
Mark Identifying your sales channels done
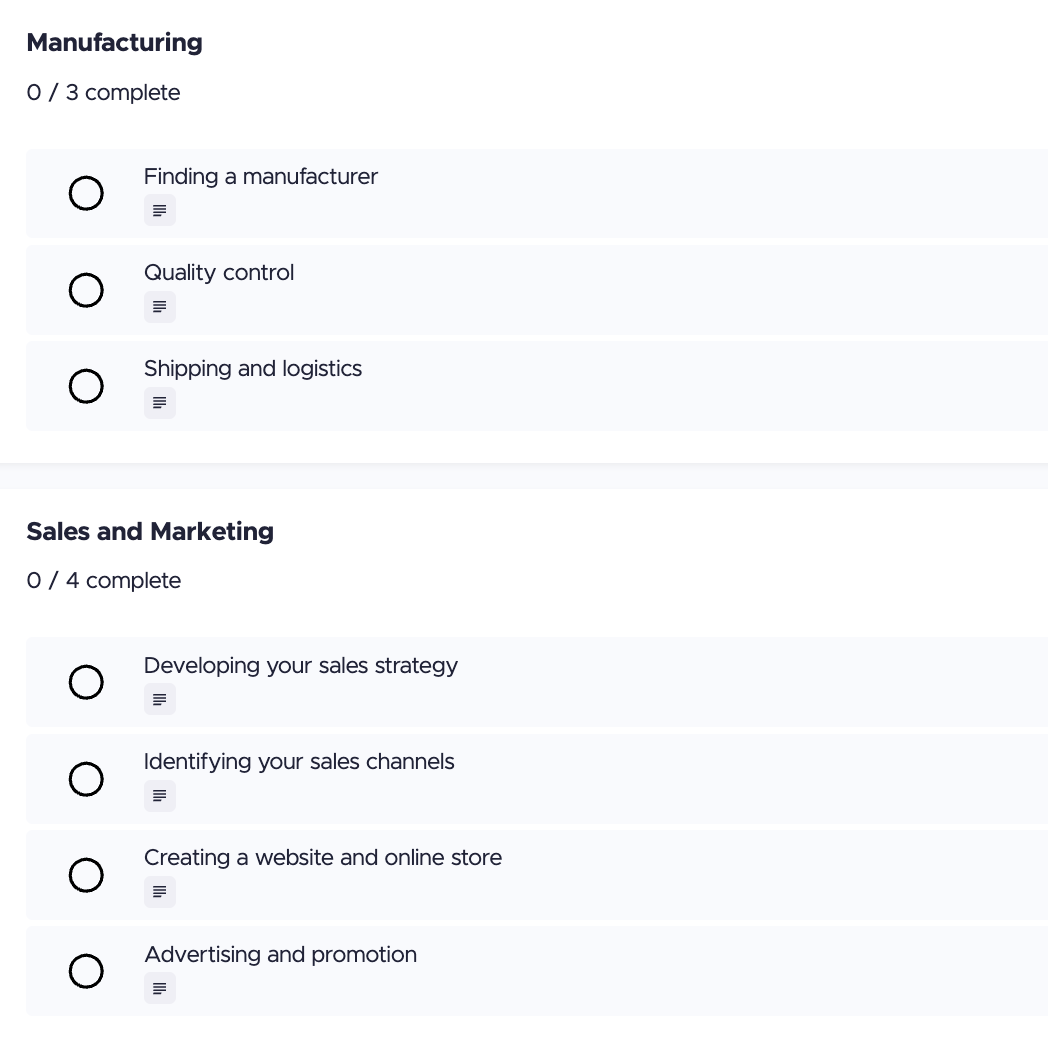[86, 779]
